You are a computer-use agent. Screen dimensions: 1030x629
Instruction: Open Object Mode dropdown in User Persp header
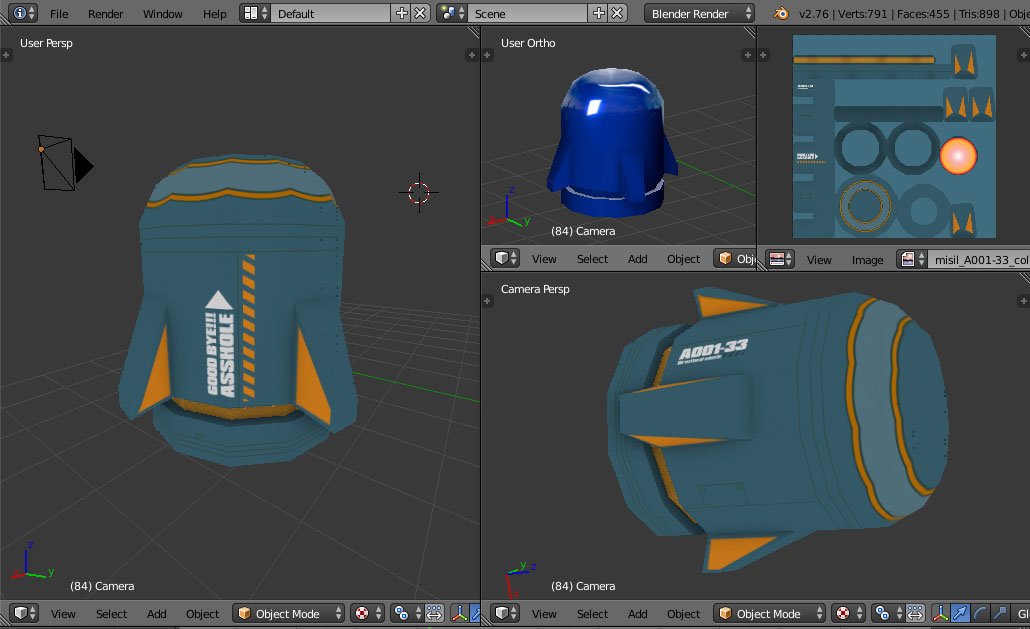(x=288, y=613)
